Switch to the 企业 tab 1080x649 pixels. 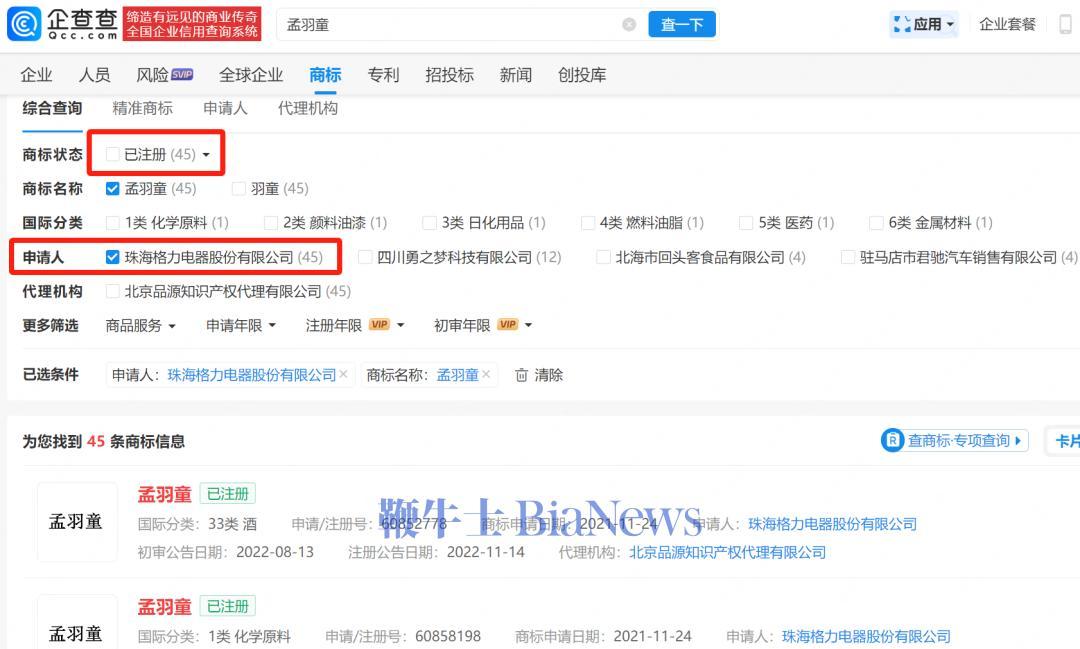tap(37, 74)
